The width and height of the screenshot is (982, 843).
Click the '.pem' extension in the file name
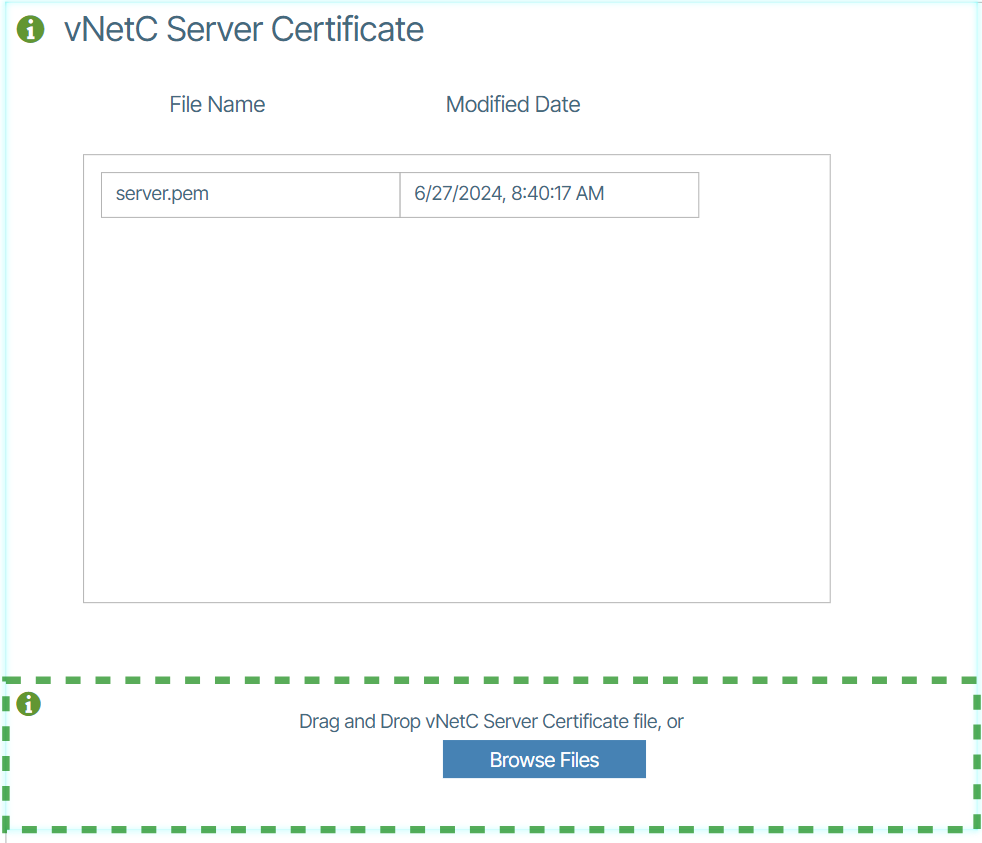coord(190,194)
